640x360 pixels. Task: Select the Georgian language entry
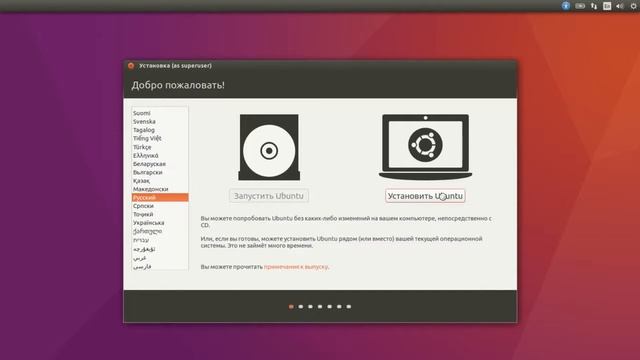[x=160, y=231]
